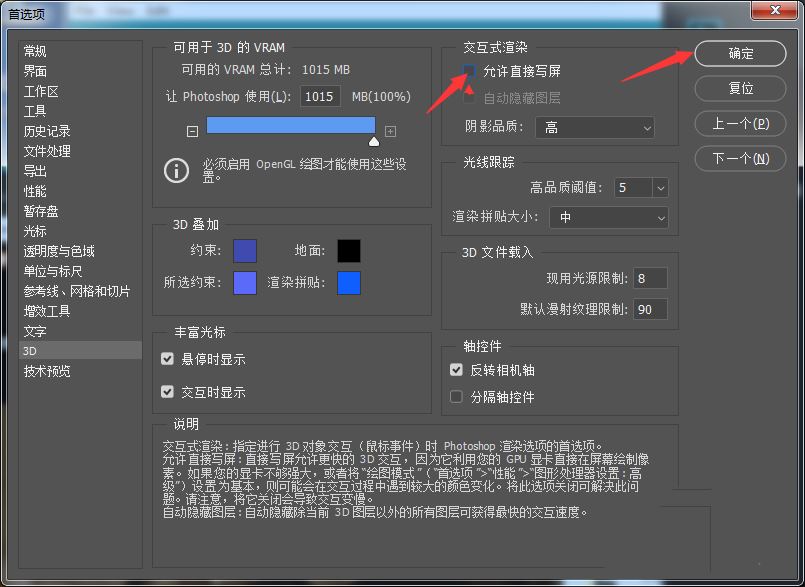Open 工具 preferences category
Screen dimensions: 805x587
click(35, 111)
